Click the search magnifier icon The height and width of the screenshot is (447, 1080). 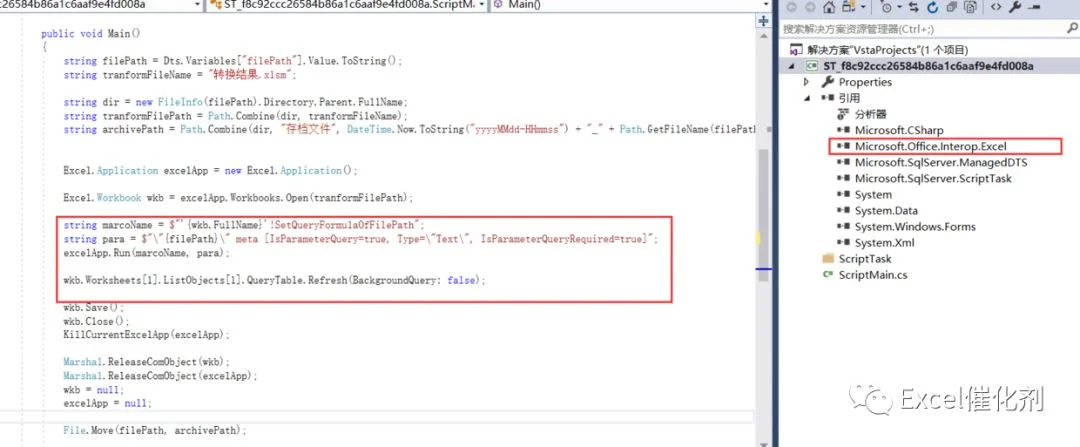1072,29
